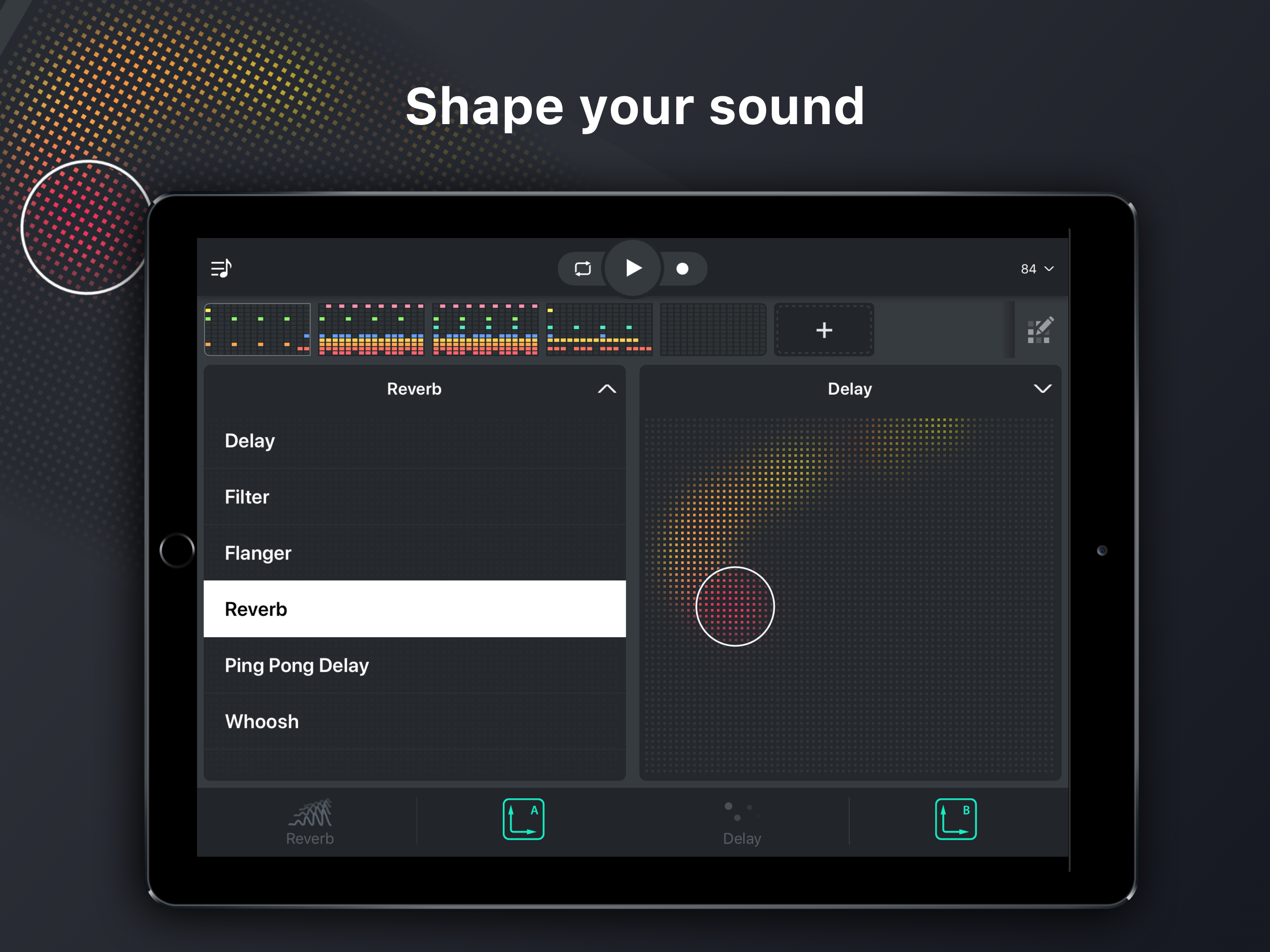The width and height of the screenshot is (1270, 952).
Task: Select the first pattern thumbnail
Action: point(257,330)
